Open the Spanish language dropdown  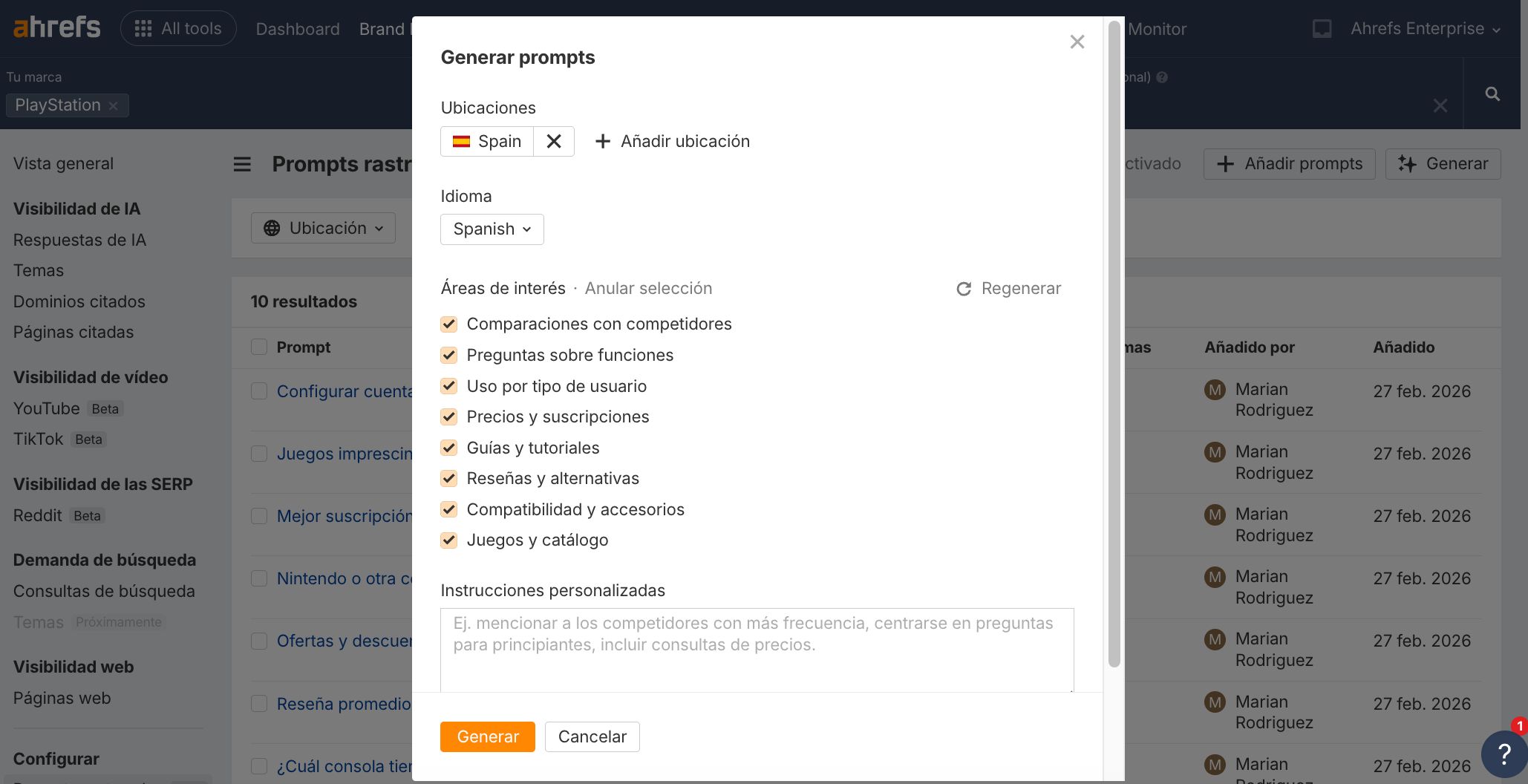tap(492, 229)
